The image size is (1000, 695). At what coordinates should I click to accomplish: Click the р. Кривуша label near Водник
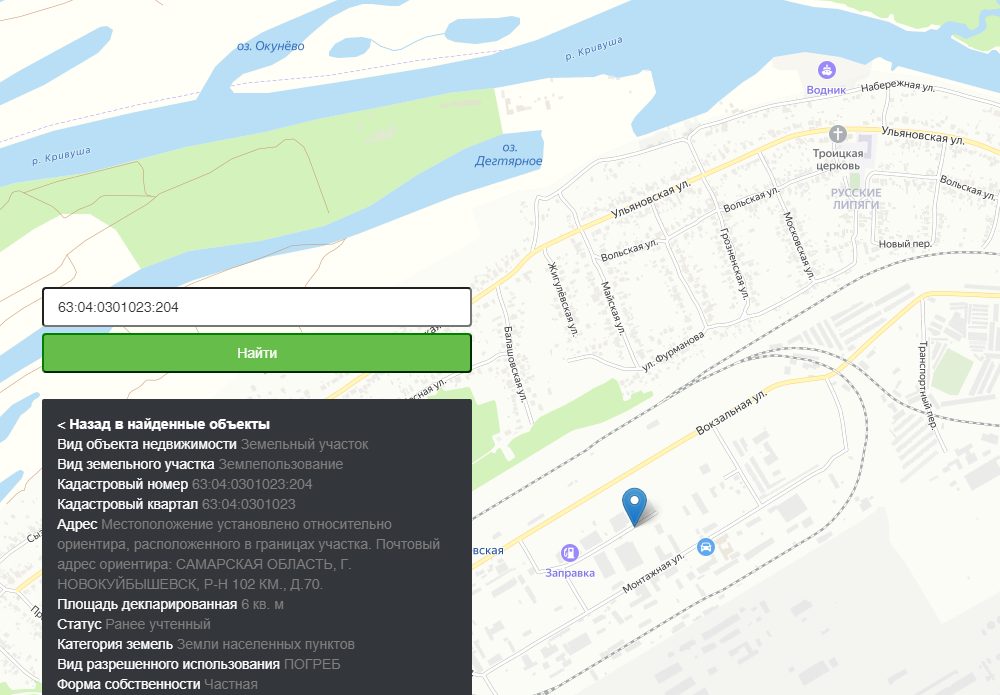(594, 48)
